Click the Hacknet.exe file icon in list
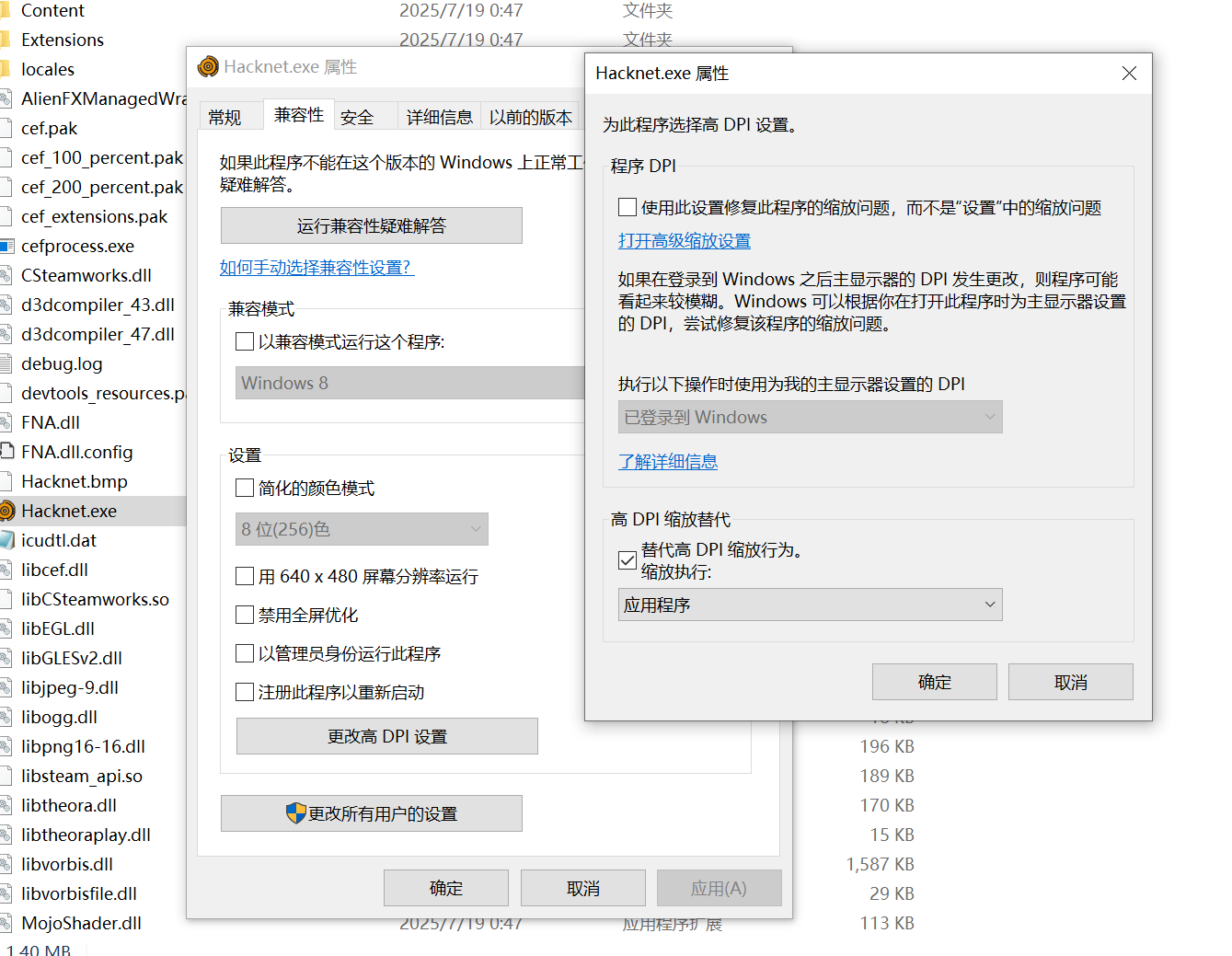1232x956 pixels. 7,511
